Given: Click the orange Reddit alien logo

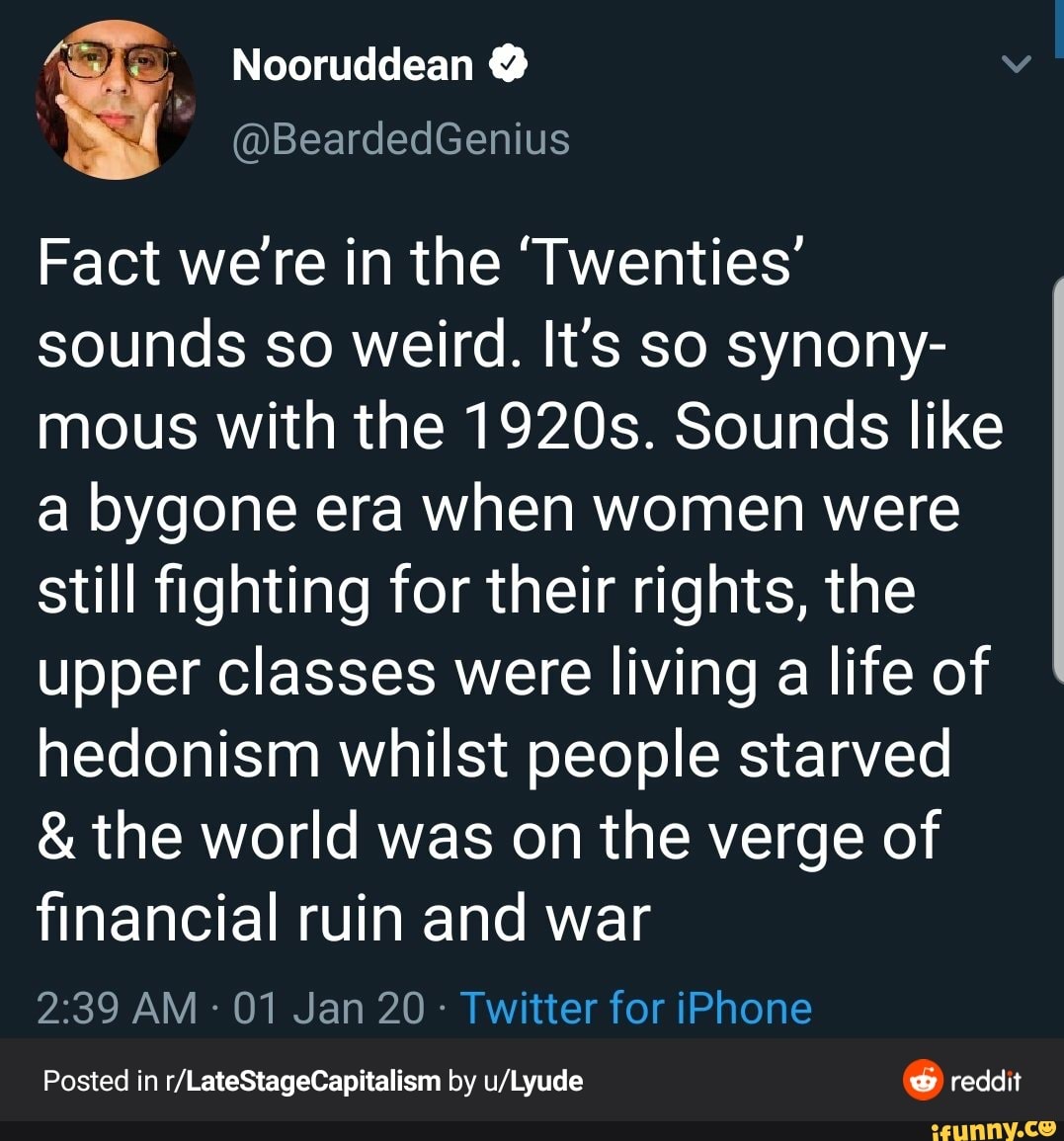Looking at the screenshot, I should tap(922, 1080).
